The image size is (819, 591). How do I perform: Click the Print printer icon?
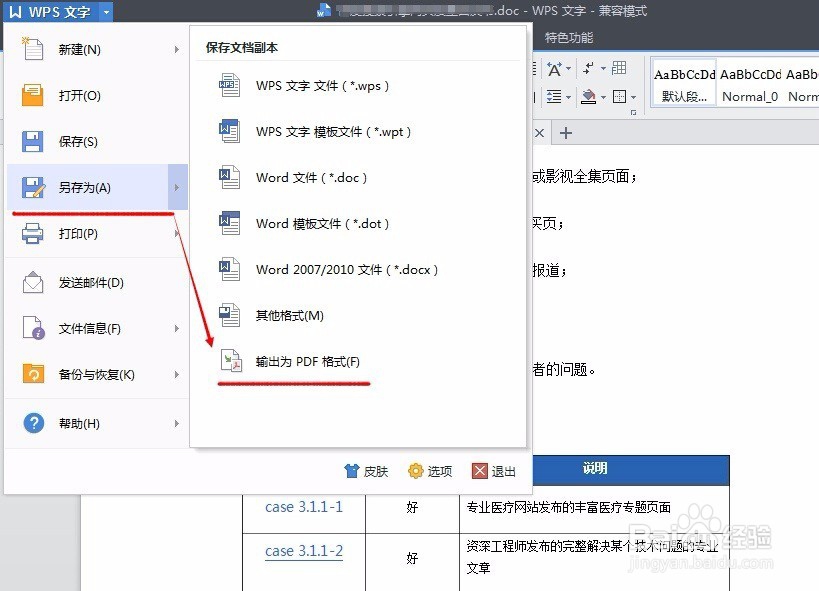click(32, 234)
